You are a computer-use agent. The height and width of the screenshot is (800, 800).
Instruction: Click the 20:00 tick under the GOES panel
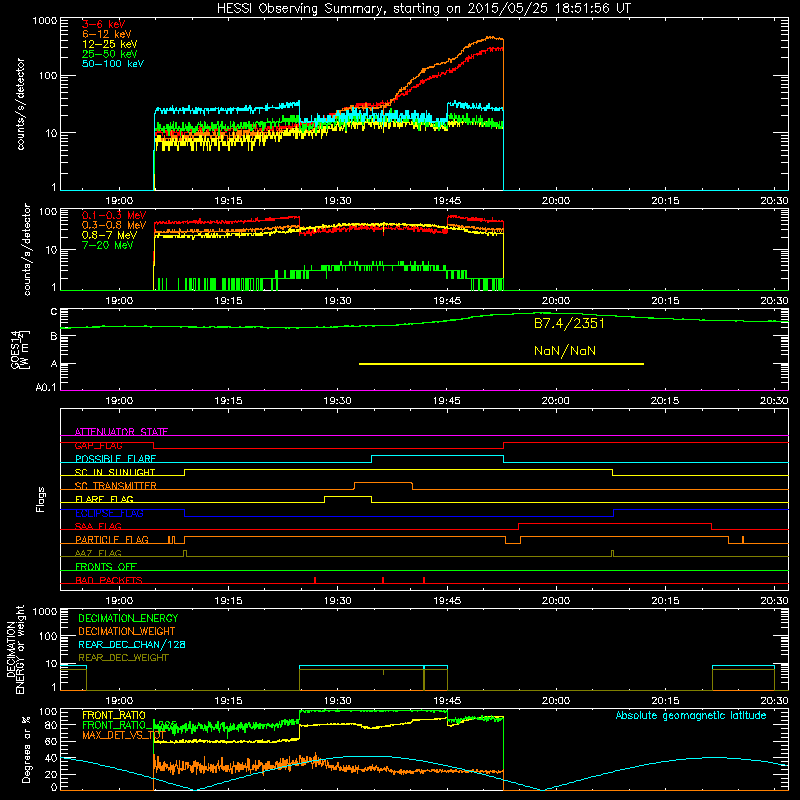pos(556,401)
